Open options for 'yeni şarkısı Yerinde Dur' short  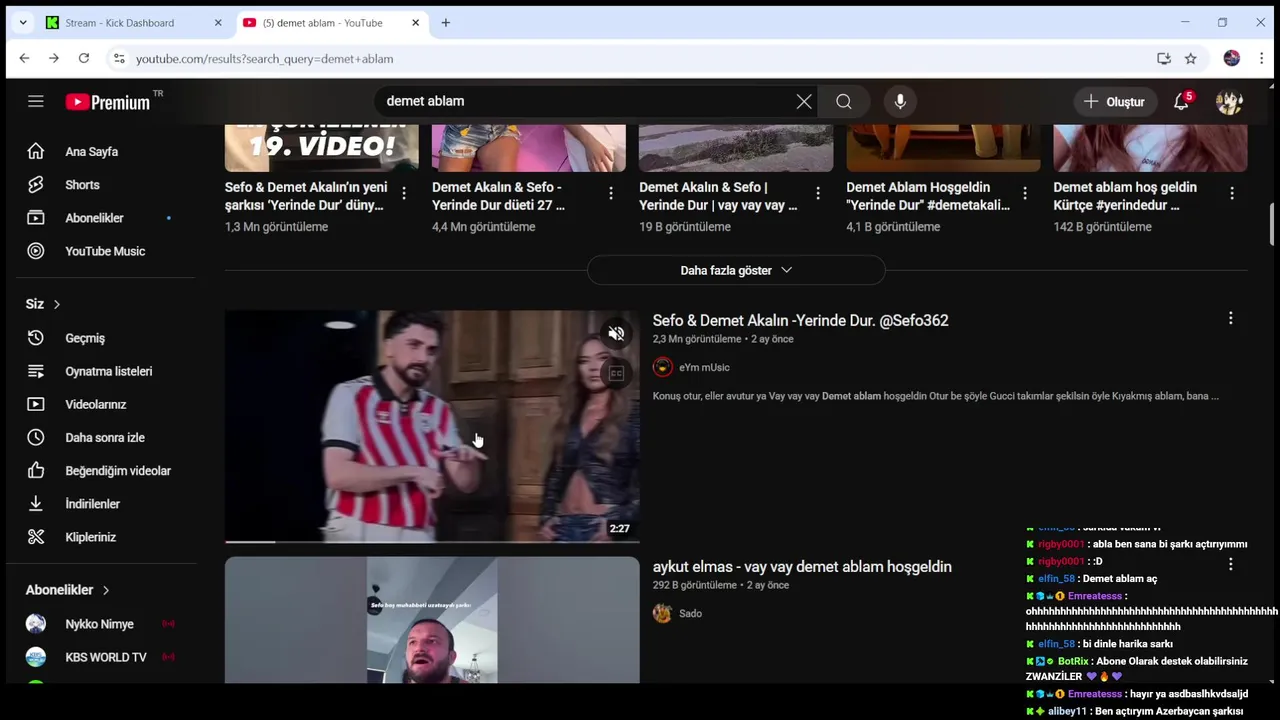pos(404,193)
